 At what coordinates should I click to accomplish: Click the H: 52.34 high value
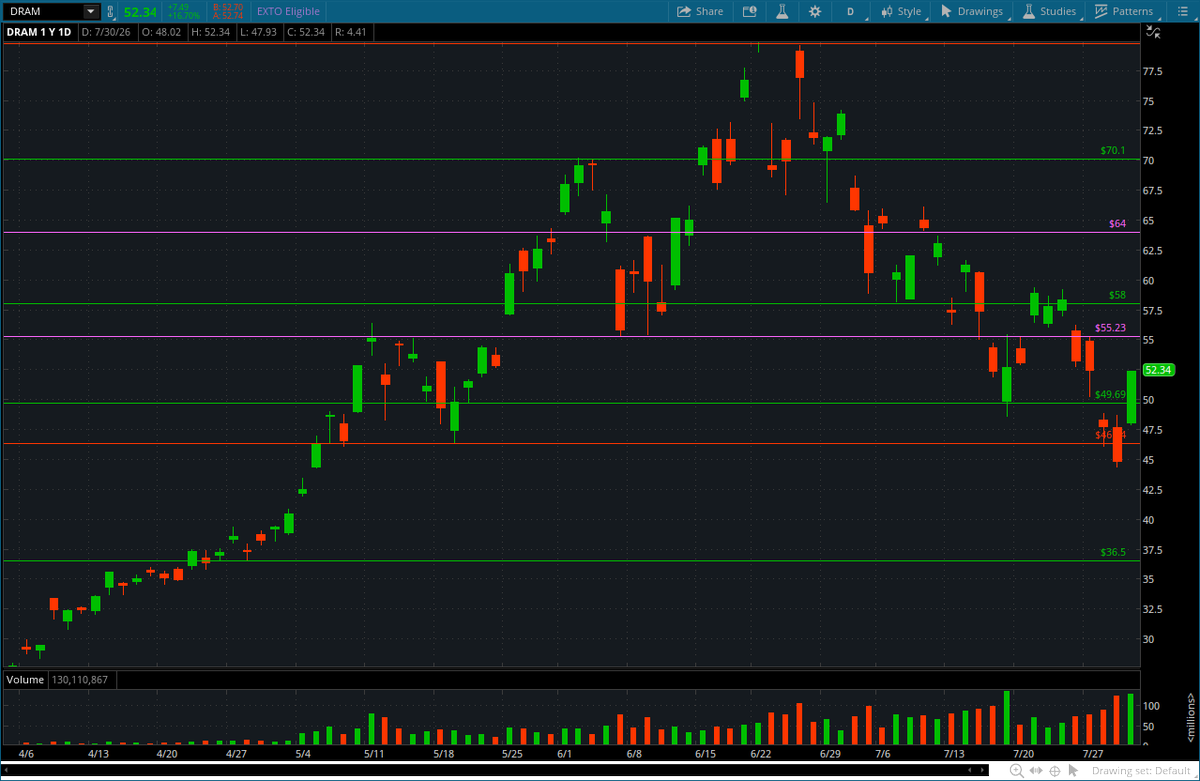tap(212, 32)
